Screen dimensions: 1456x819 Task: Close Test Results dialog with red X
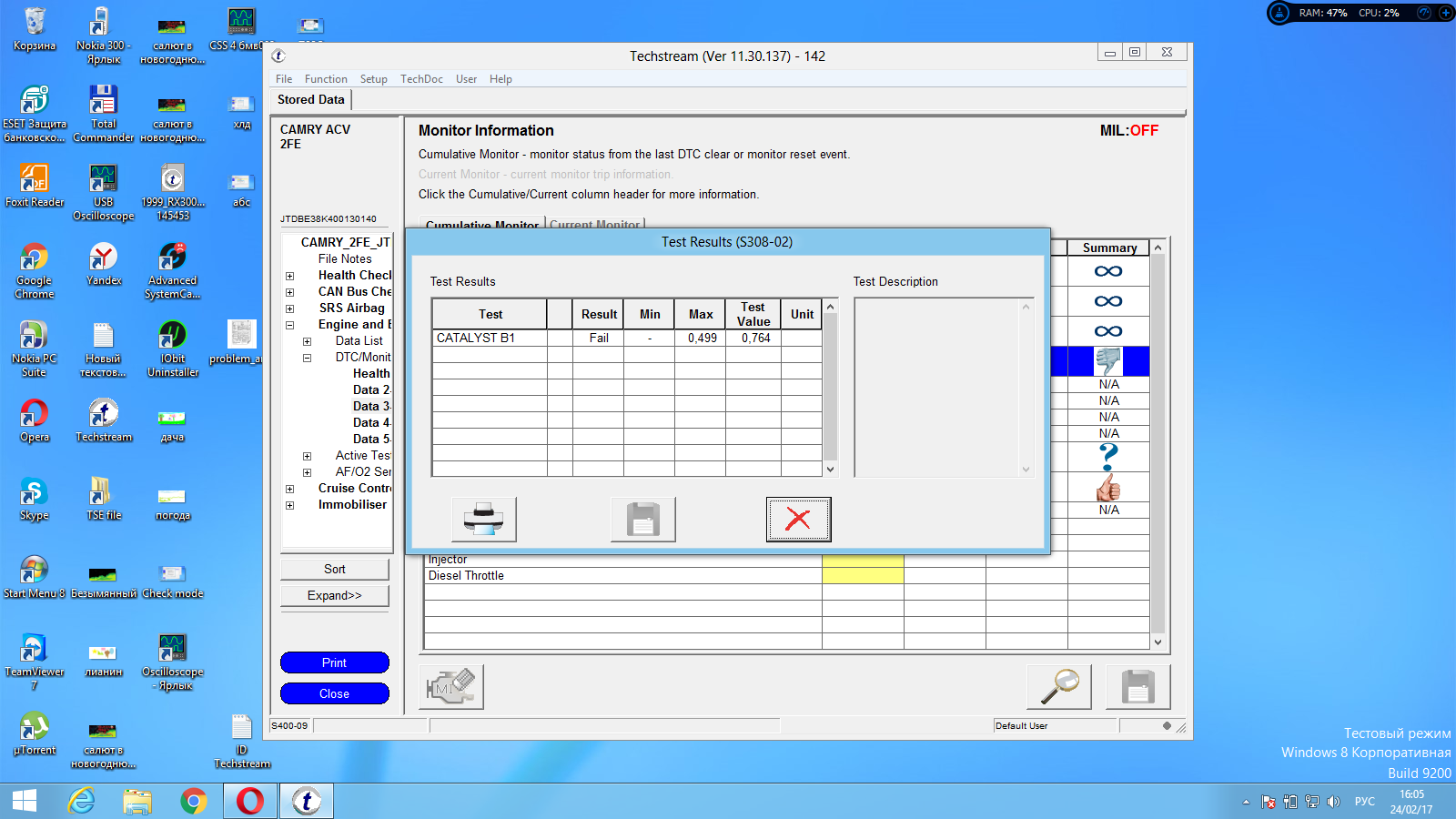pos(798,520)
